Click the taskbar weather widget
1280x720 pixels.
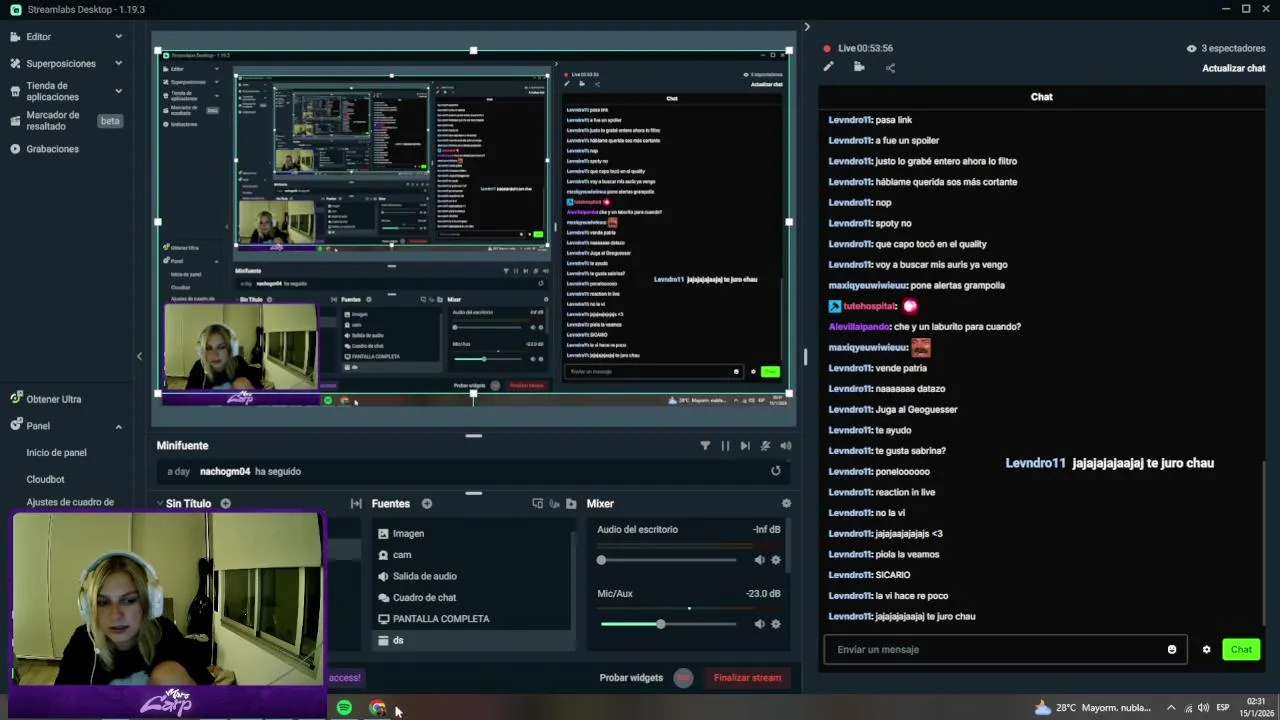1092,708
